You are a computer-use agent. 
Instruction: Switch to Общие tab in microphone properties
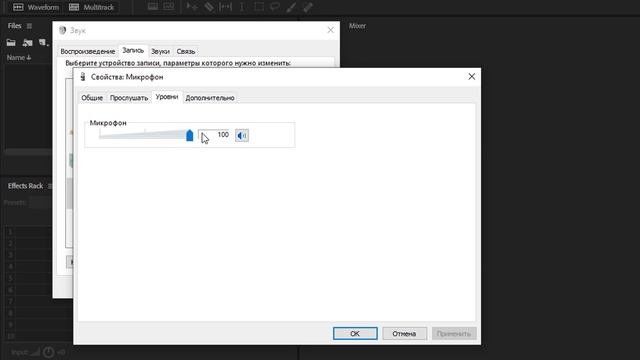pyautogui.click(x=92, y=98)
